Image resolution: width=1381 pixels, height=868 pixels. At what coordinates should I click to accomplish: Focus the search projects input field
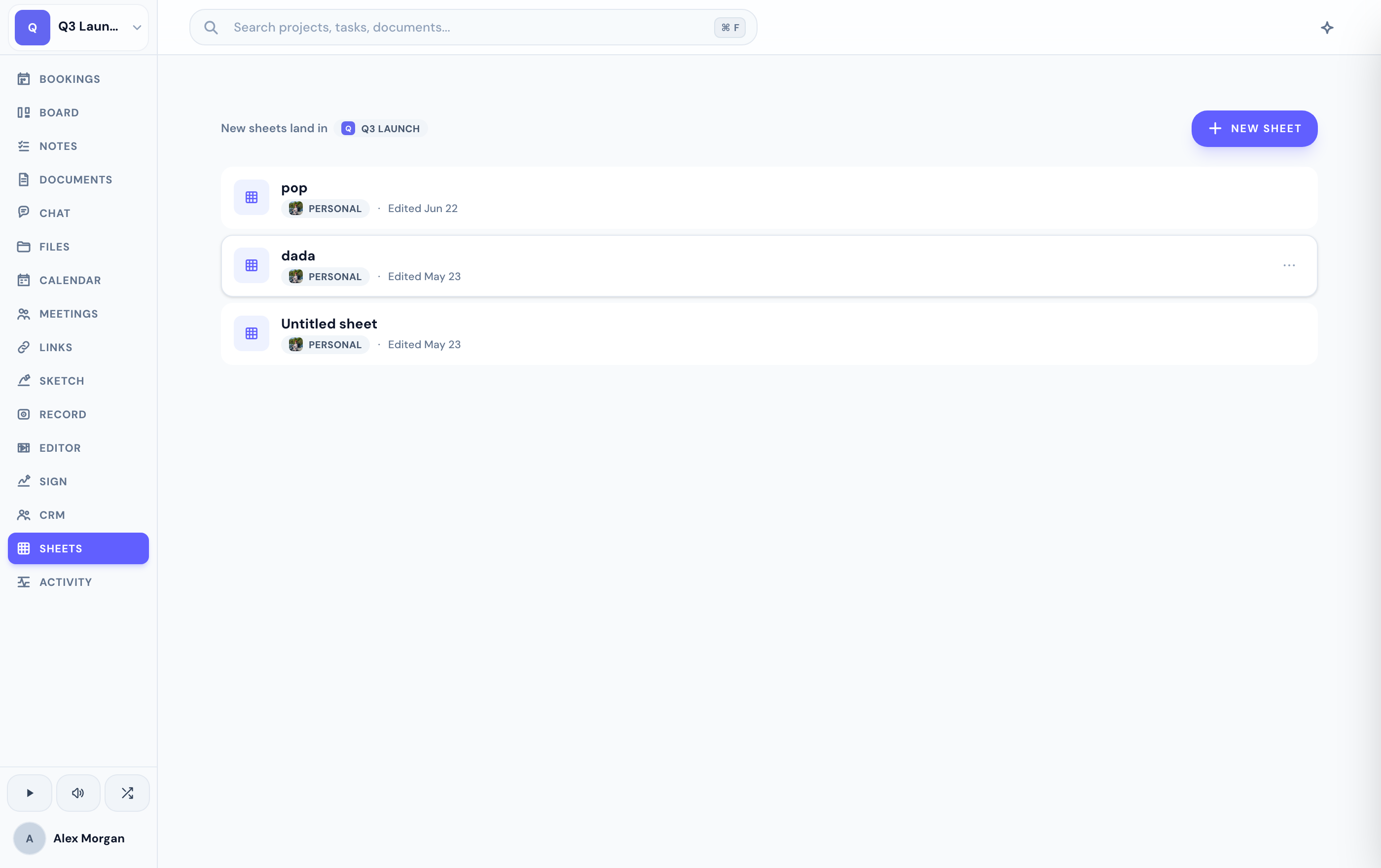coord(473,28)
